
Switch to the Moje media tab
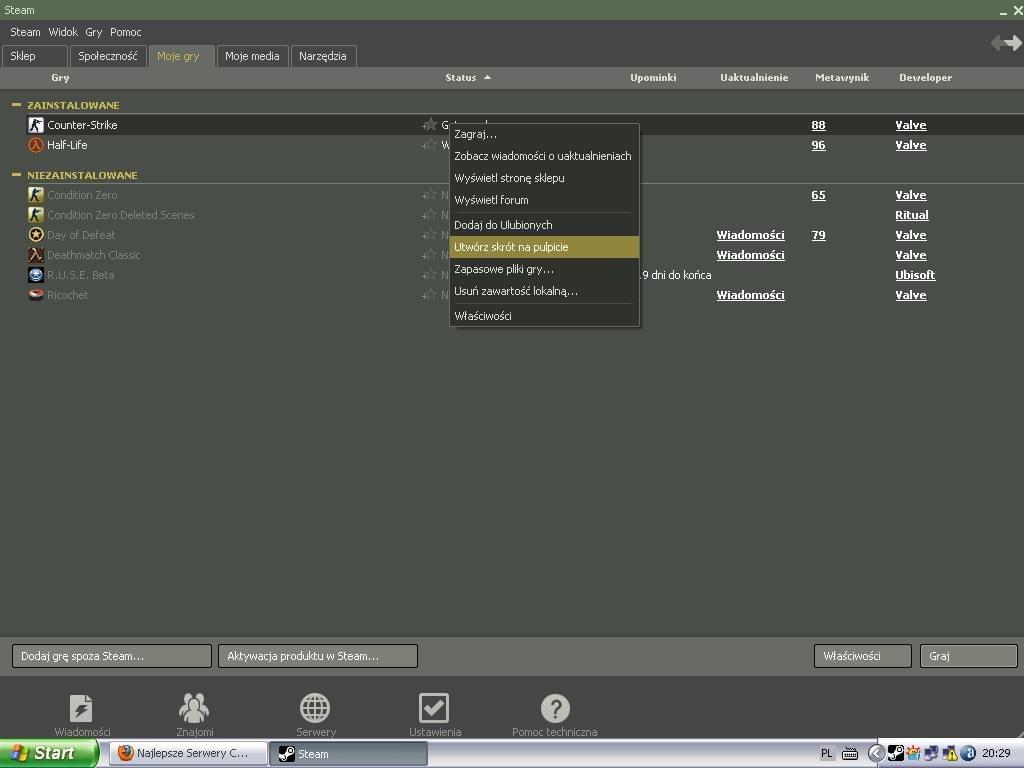pos(252,56)
